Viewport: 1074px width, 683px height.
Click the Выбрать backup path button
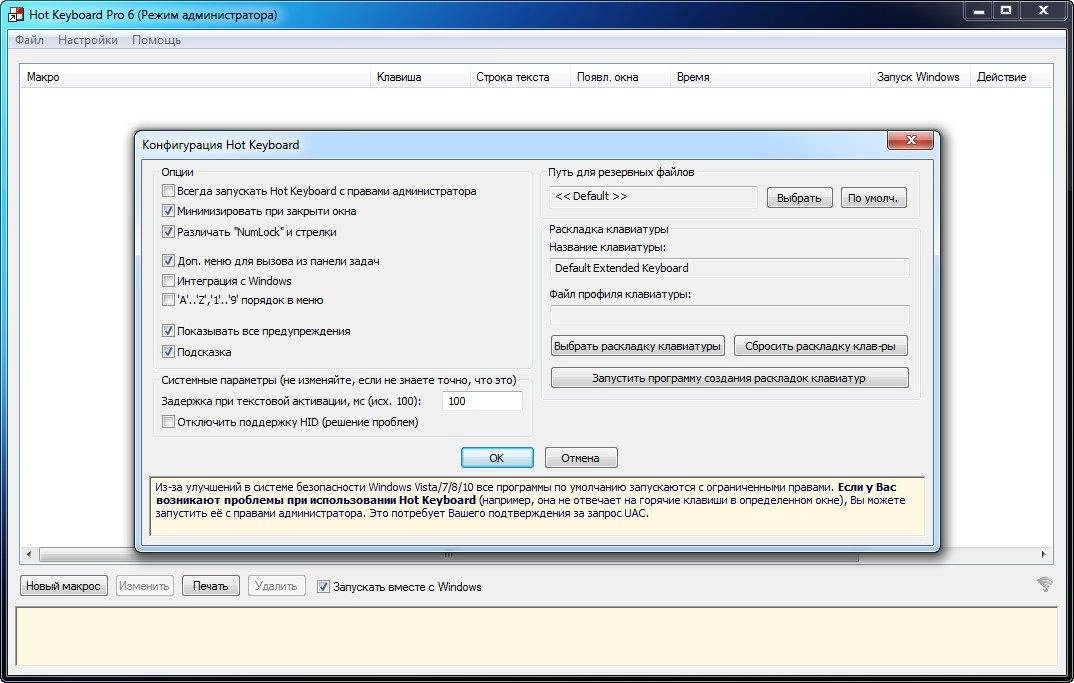pyautogui.click(x=799, y=198)
